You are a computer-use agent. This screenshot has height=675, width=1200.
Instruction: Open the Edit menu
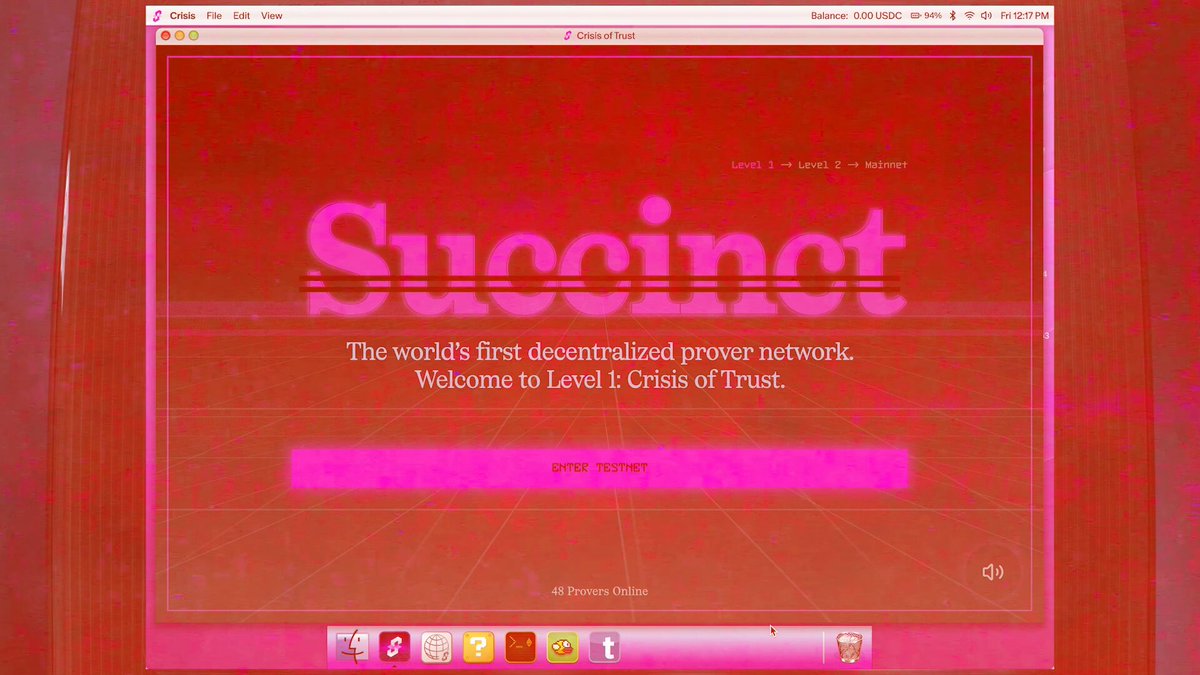click(x=242, y=16)
